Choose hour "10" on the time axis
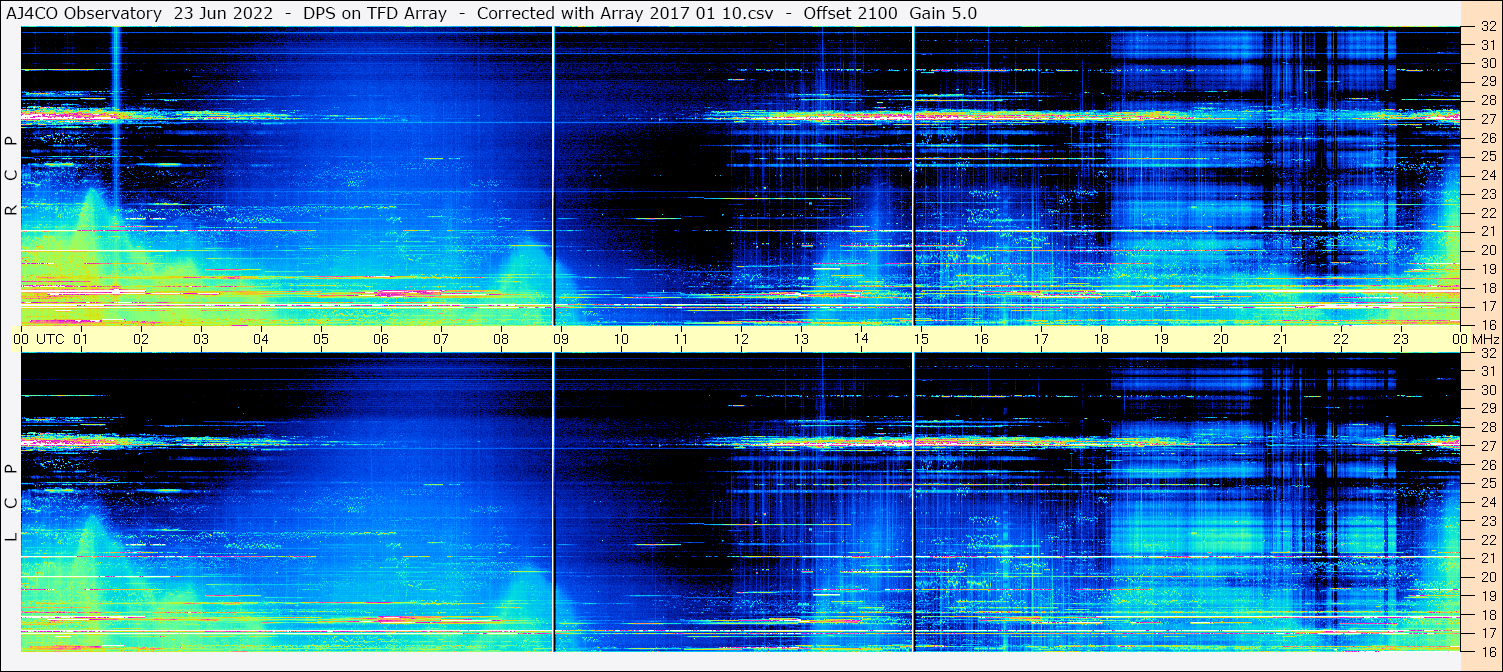The image size is (1503, 672). click(x=621, y=339)
